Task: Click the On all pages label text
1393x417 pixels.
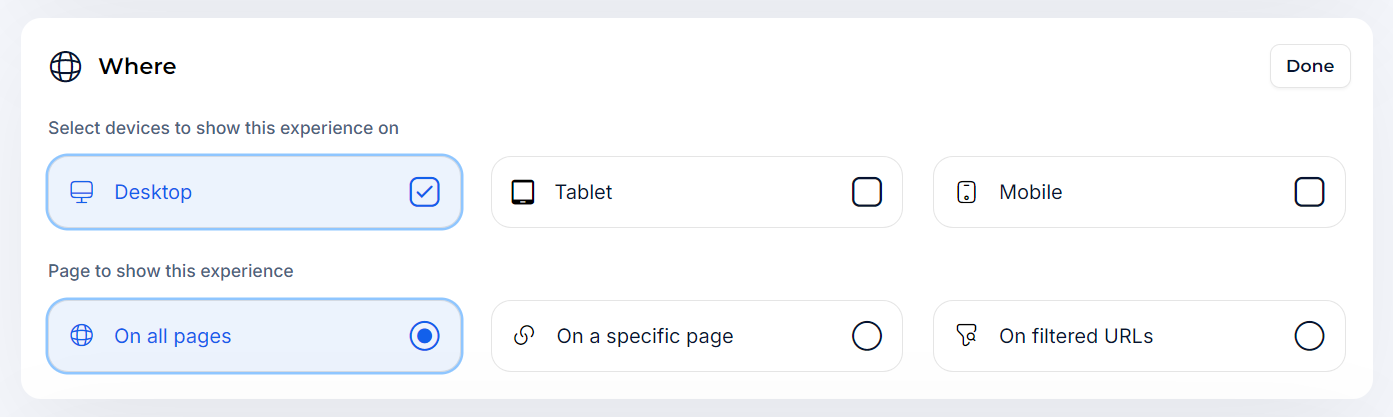Action: [x=172, y=336]
